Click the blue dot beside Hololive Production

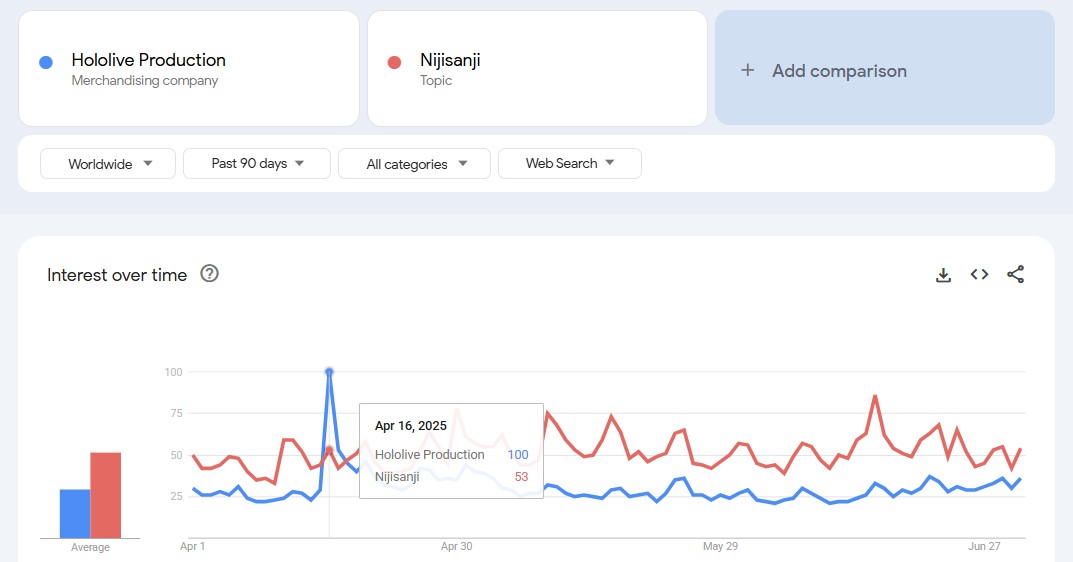(46, 62)
